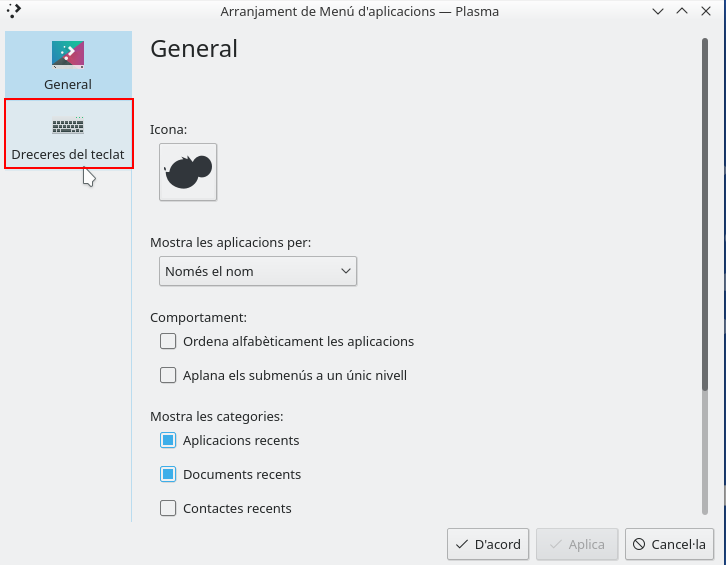Click the Aplica button
726x565 pixels.
577,545
